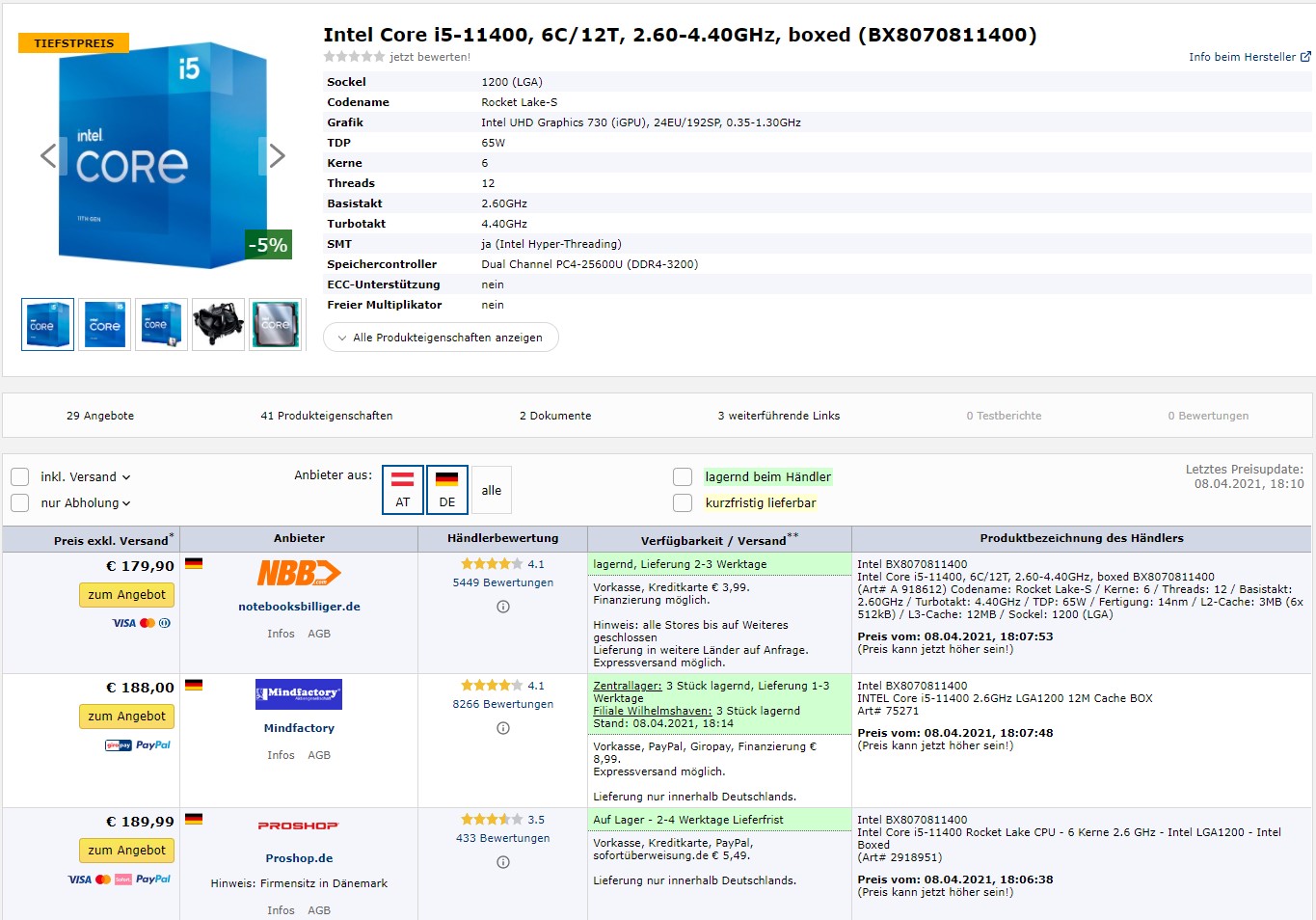Open 5449 Bewertungen link
The height and width of the screenshot is (920, 1316).
pos(503,582)
